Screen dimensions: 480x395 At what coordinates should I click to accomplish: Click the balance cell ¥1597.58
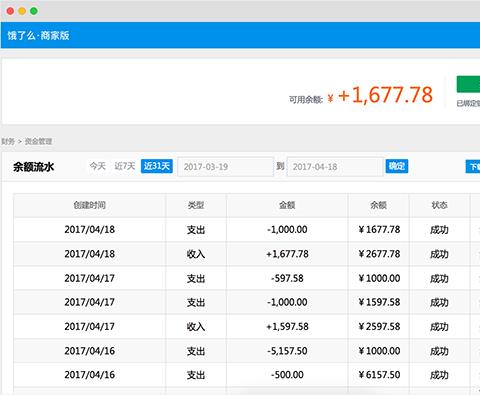[x=379, y=302]
